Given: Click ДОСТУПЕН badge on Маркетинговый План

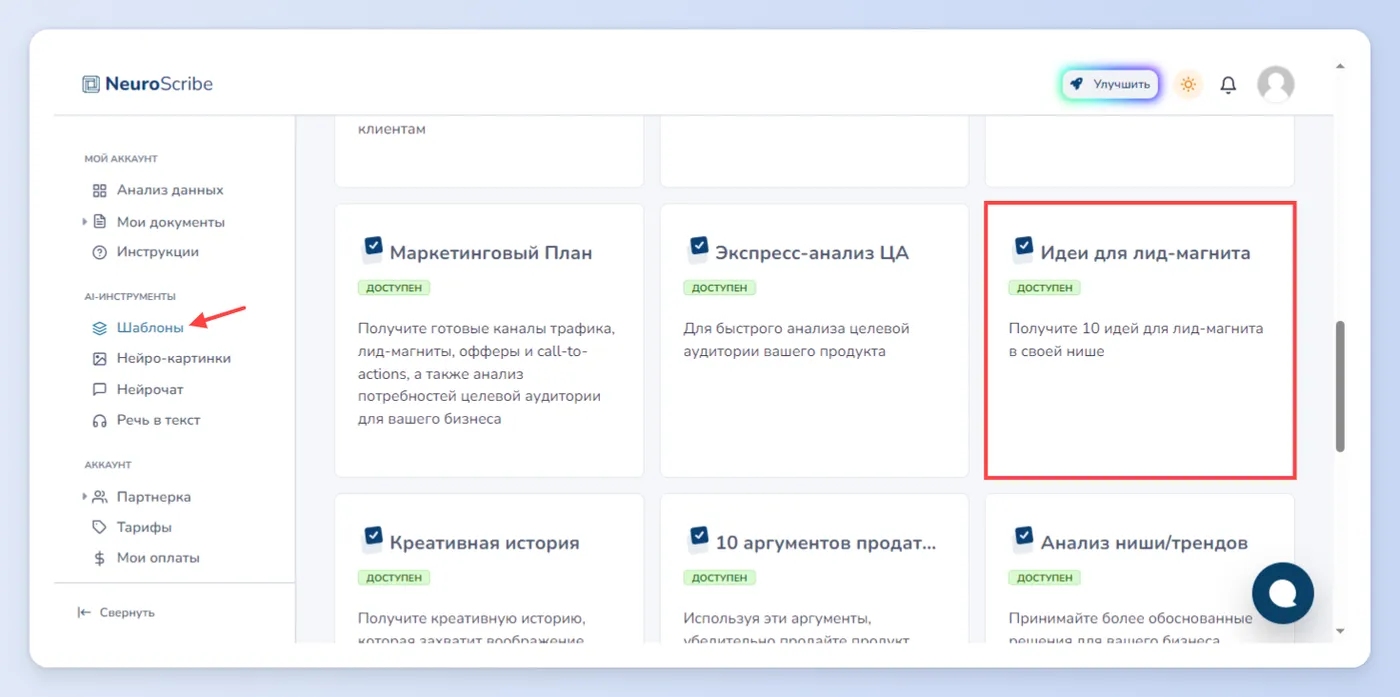Looking at the screenshot, I should (394, 288).
